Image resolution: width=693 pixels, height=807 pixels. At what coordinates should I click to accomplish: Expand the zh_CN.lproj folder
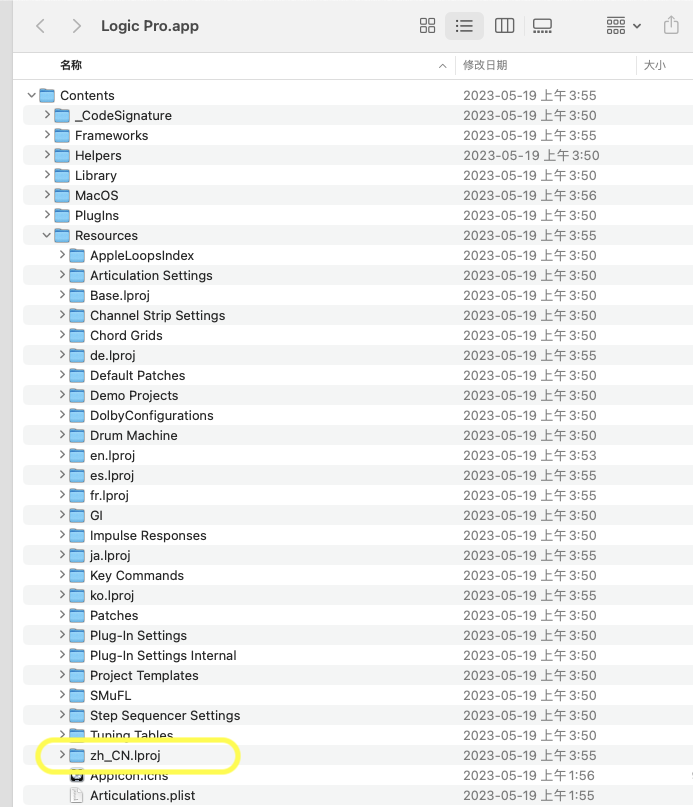(x=62, y=755)
